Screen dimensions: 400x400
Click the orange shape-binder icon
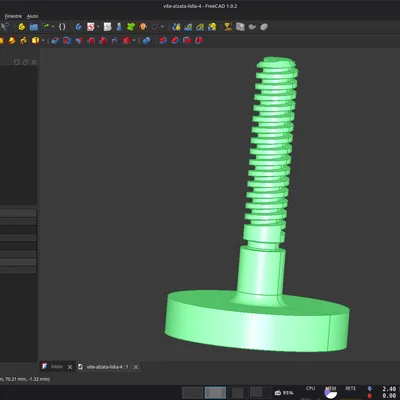tap(143, 27)
